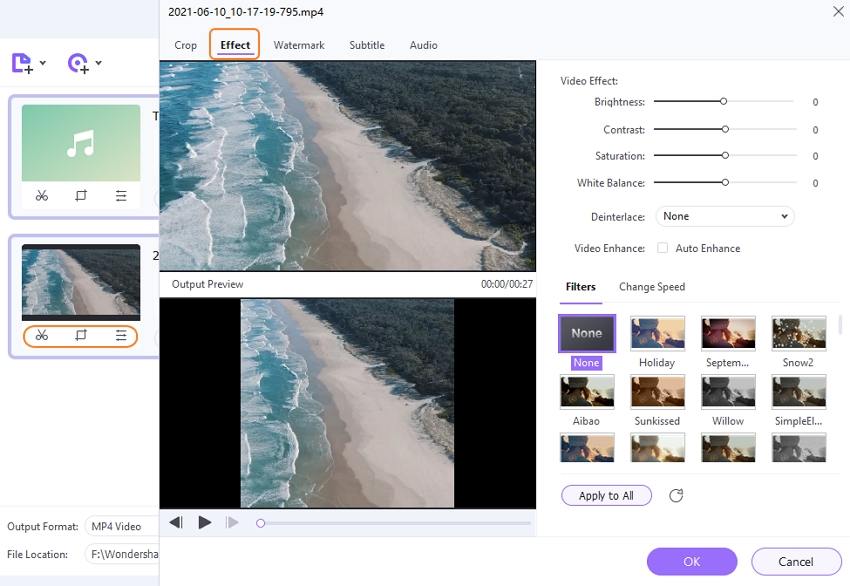Image resolution: width=850 pixels, height=586 pixels.
Task: Click effect sliders icon under beach video
Action: 121,336
